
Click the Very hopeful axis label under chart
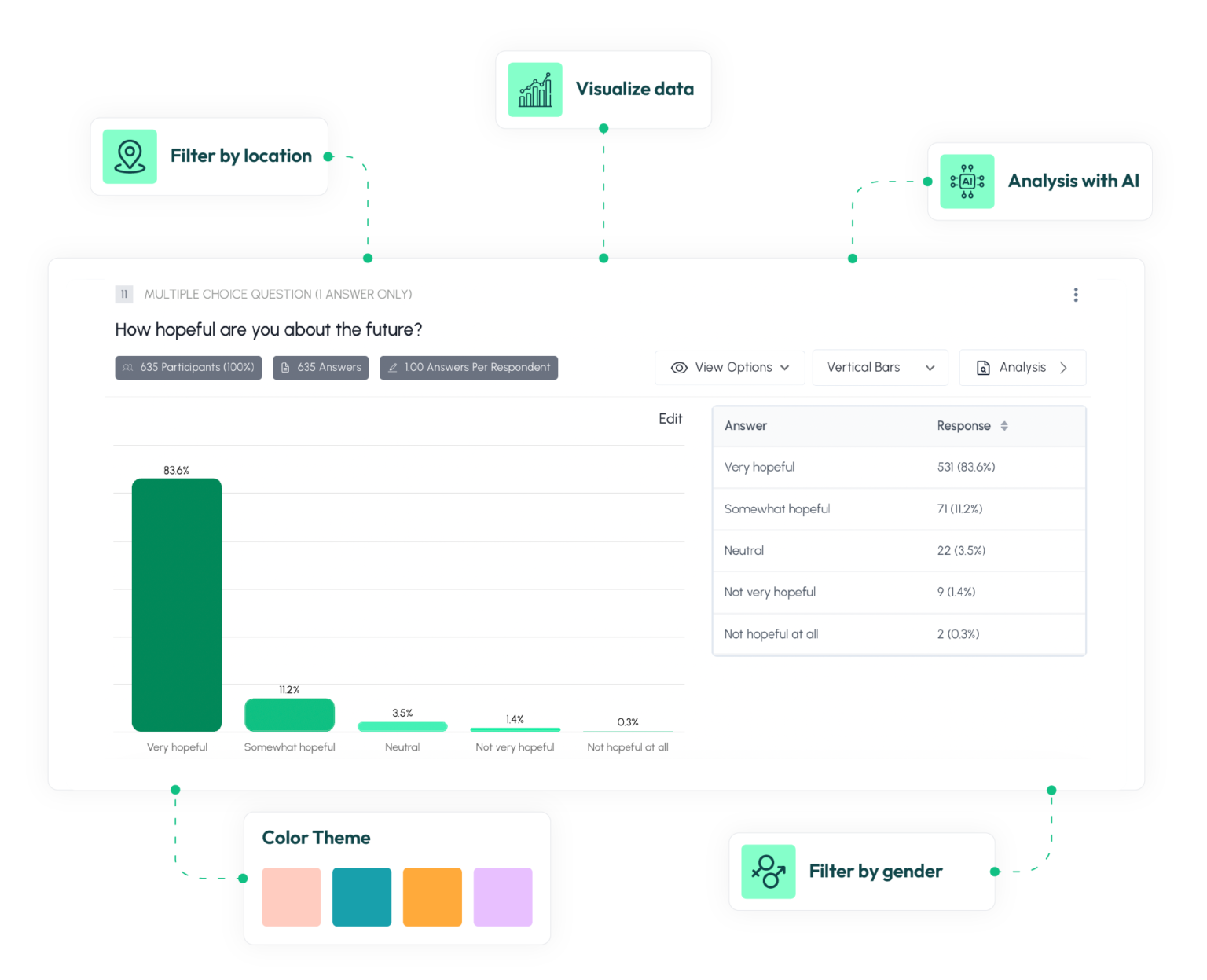click(177, 747)
